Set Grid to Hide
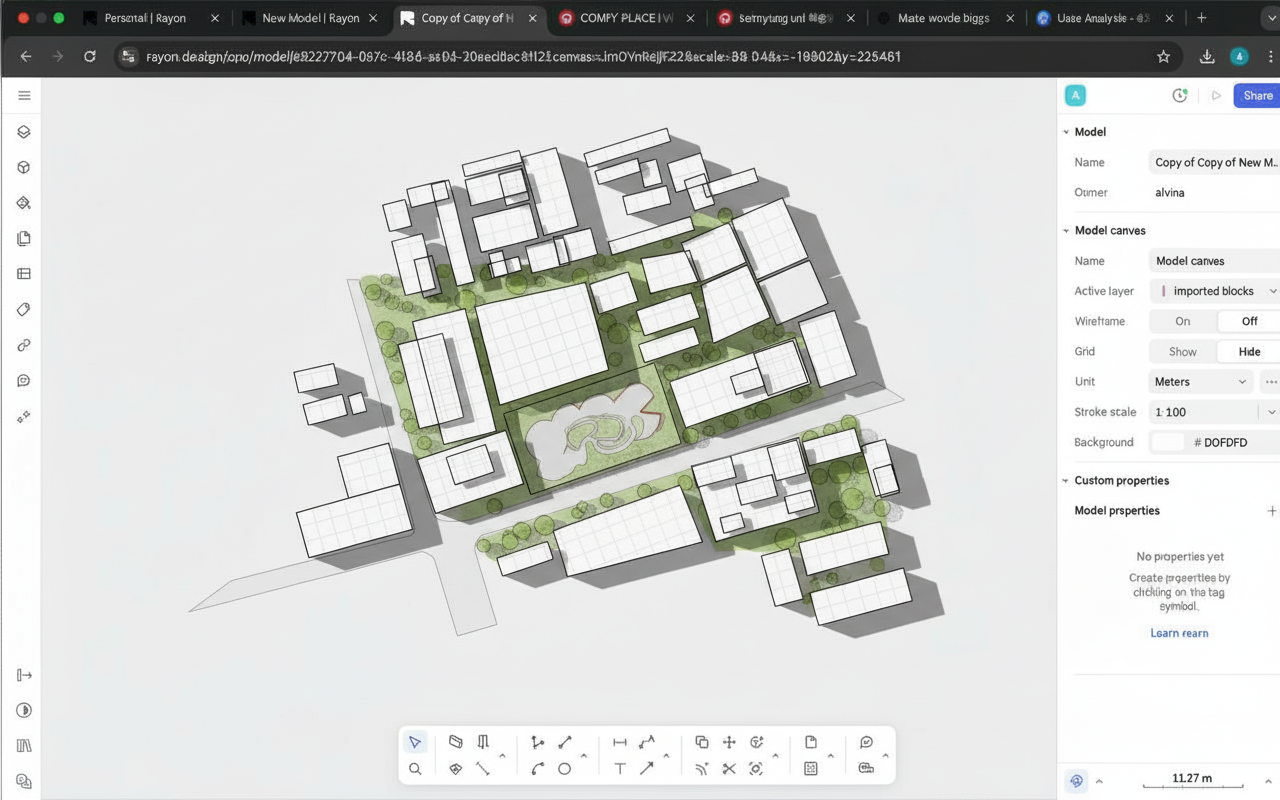The width and height of the screenshot is (1280, 800). [1249, 351]
